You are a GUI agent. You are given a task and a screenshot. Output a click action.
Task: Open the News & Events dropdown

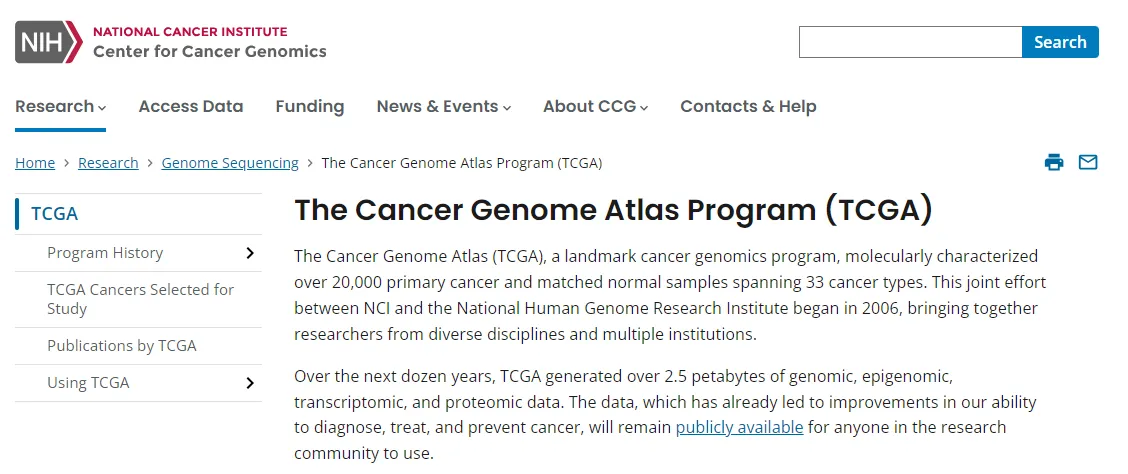click(443, 107)
